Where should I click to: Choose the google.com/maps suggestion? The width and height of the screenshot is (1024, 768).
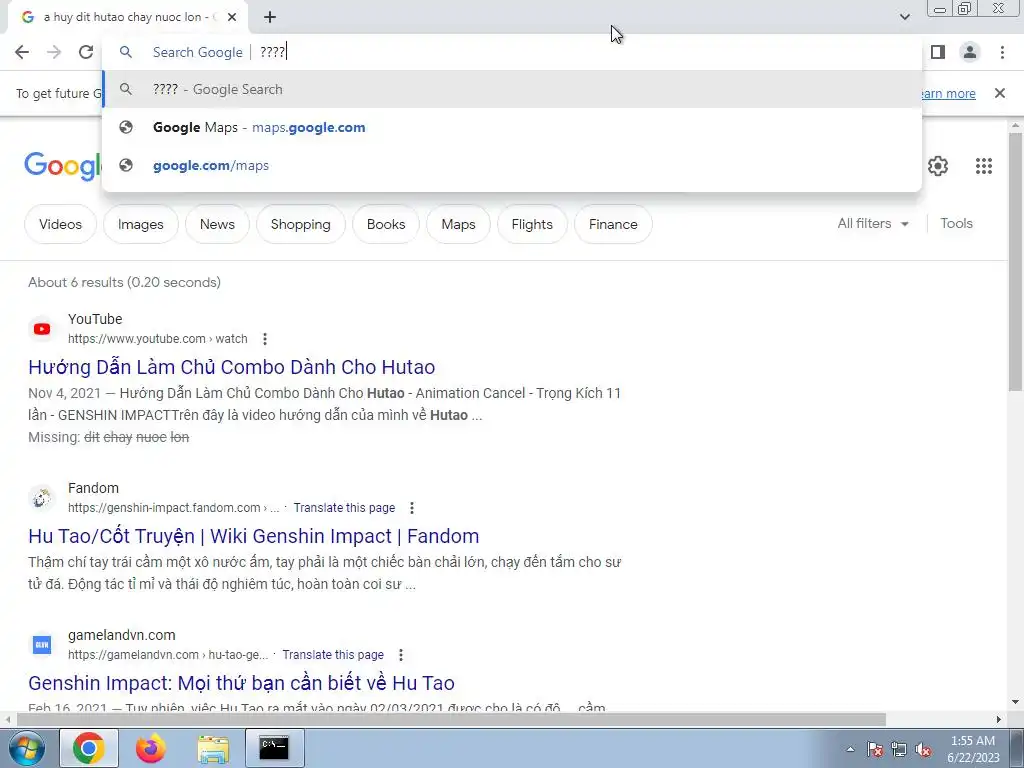tap(512, 165)
